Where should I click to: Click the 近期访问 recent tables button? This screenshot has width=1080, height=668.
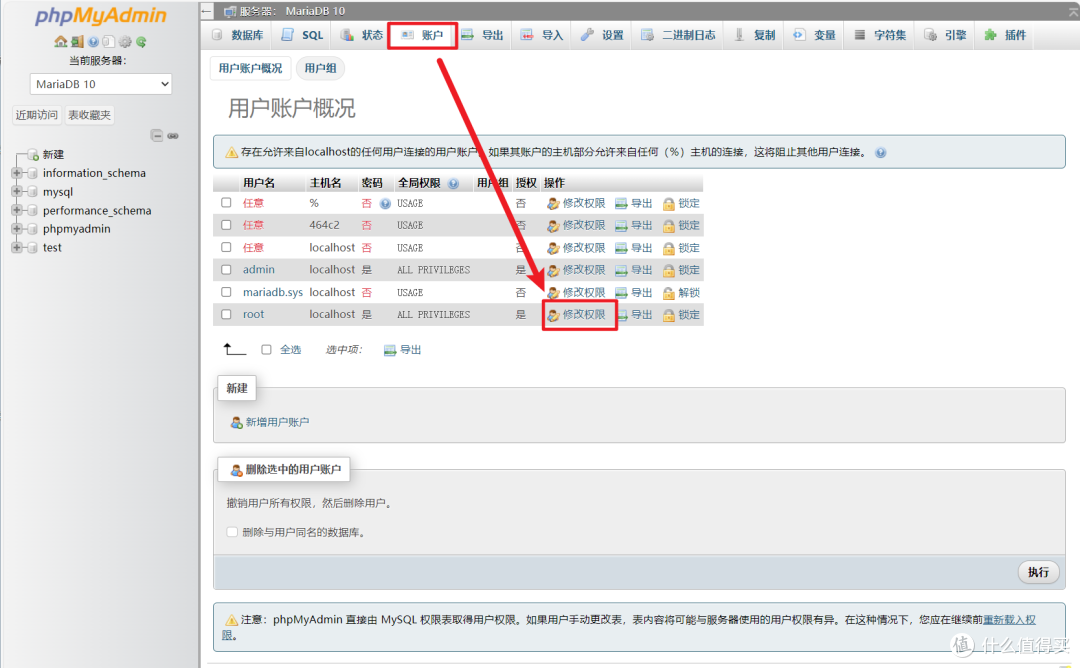[x=36, y=114]
